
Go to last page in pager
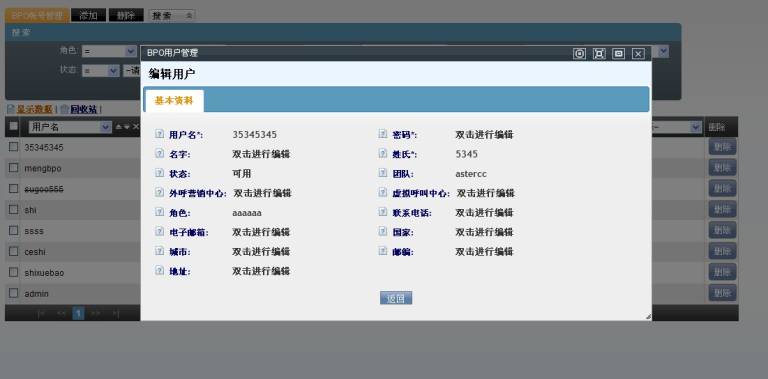click(116, 313)
